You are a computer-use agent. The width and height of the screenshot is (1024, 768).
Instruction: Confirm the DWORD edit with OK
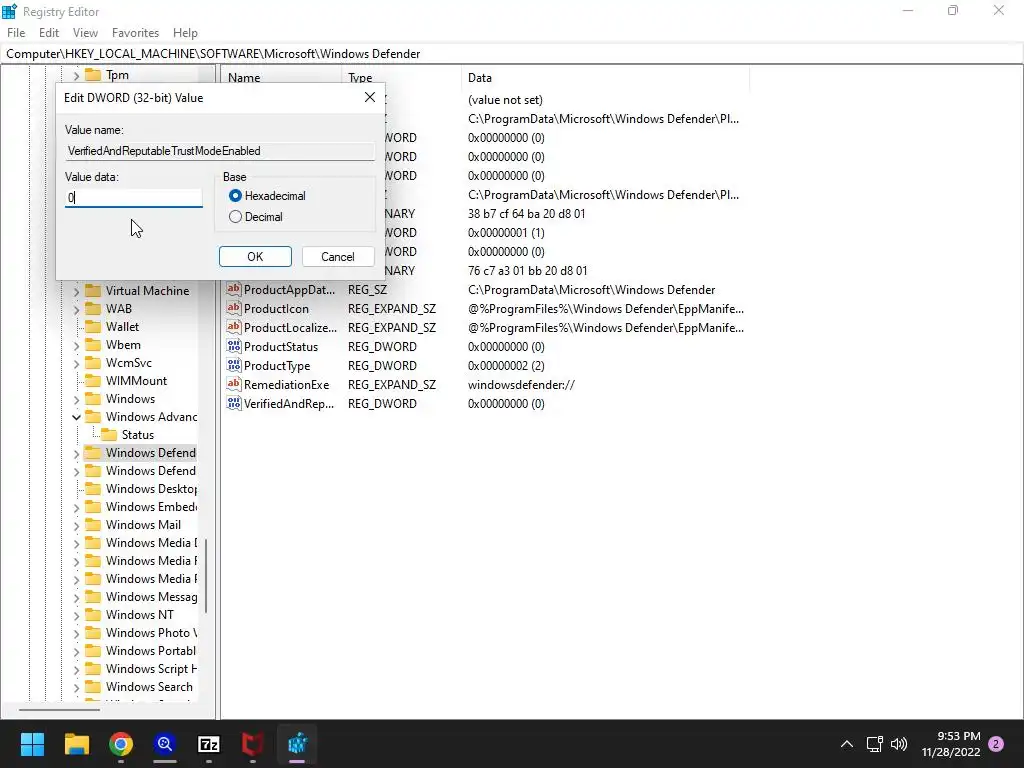pos(255,257)
